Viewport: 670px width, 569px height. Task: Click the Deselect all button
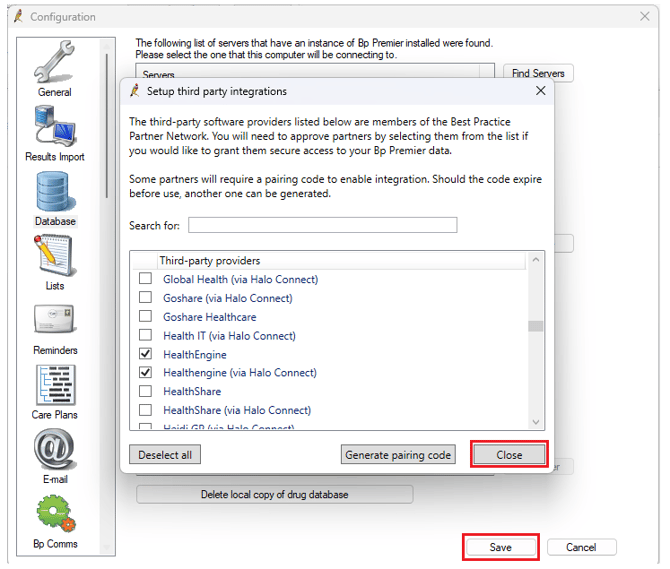point(165,455)
